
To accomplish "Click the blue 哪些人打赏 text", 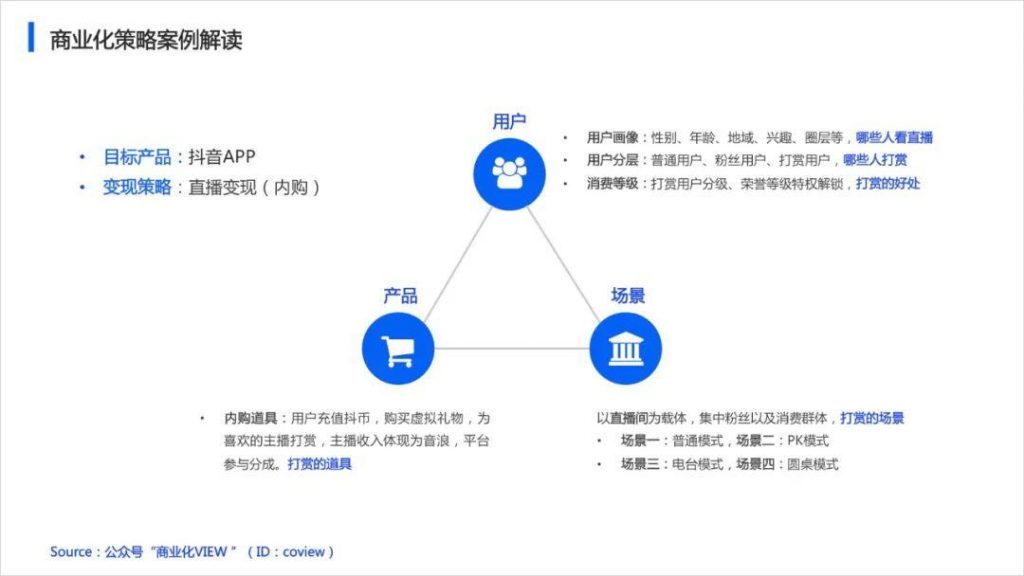I will [x=874, y=160].
